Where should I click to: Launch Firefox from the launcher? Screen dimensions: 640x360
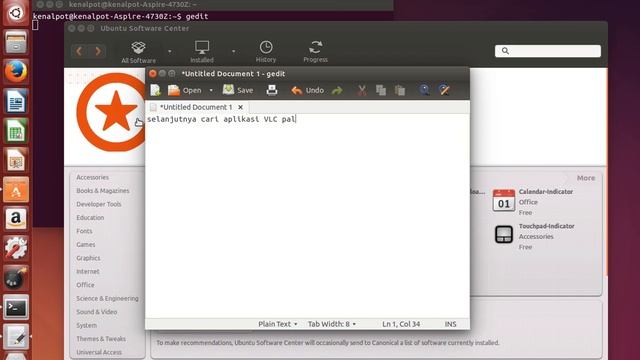point(16,71)
